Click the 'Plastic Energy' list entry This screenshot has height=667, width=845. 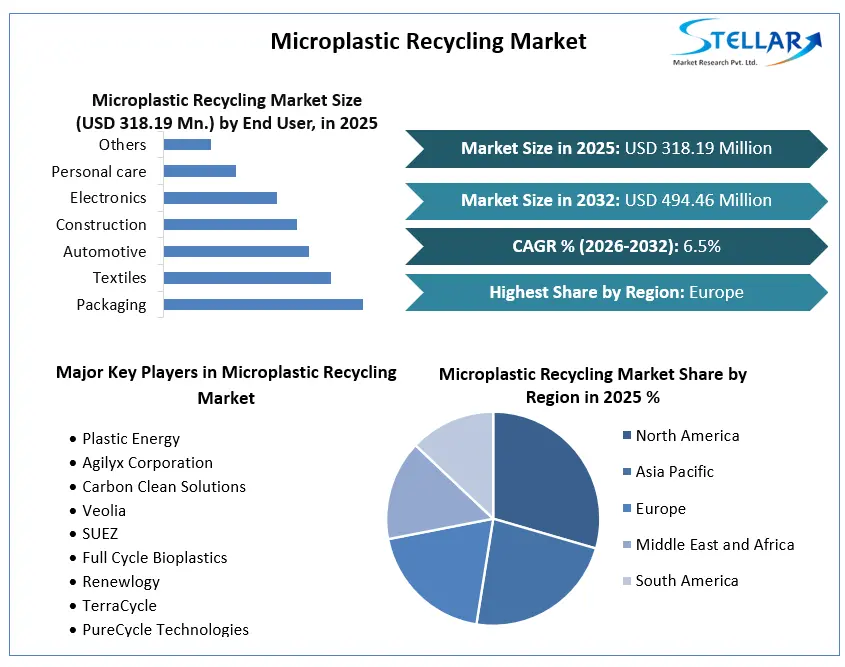131,439
